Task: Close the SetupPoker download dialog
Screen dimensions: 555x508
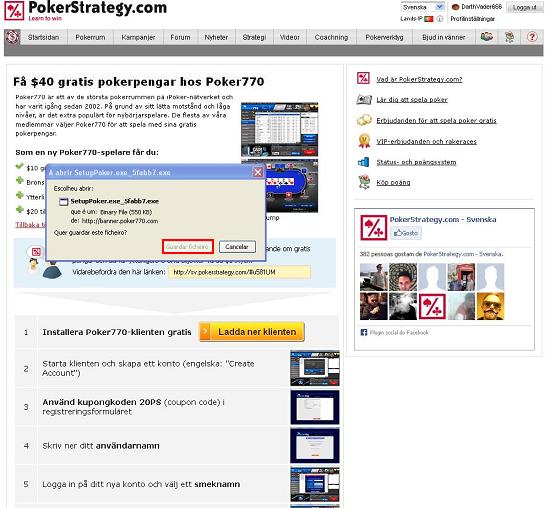Action: [x=258, y=172]
